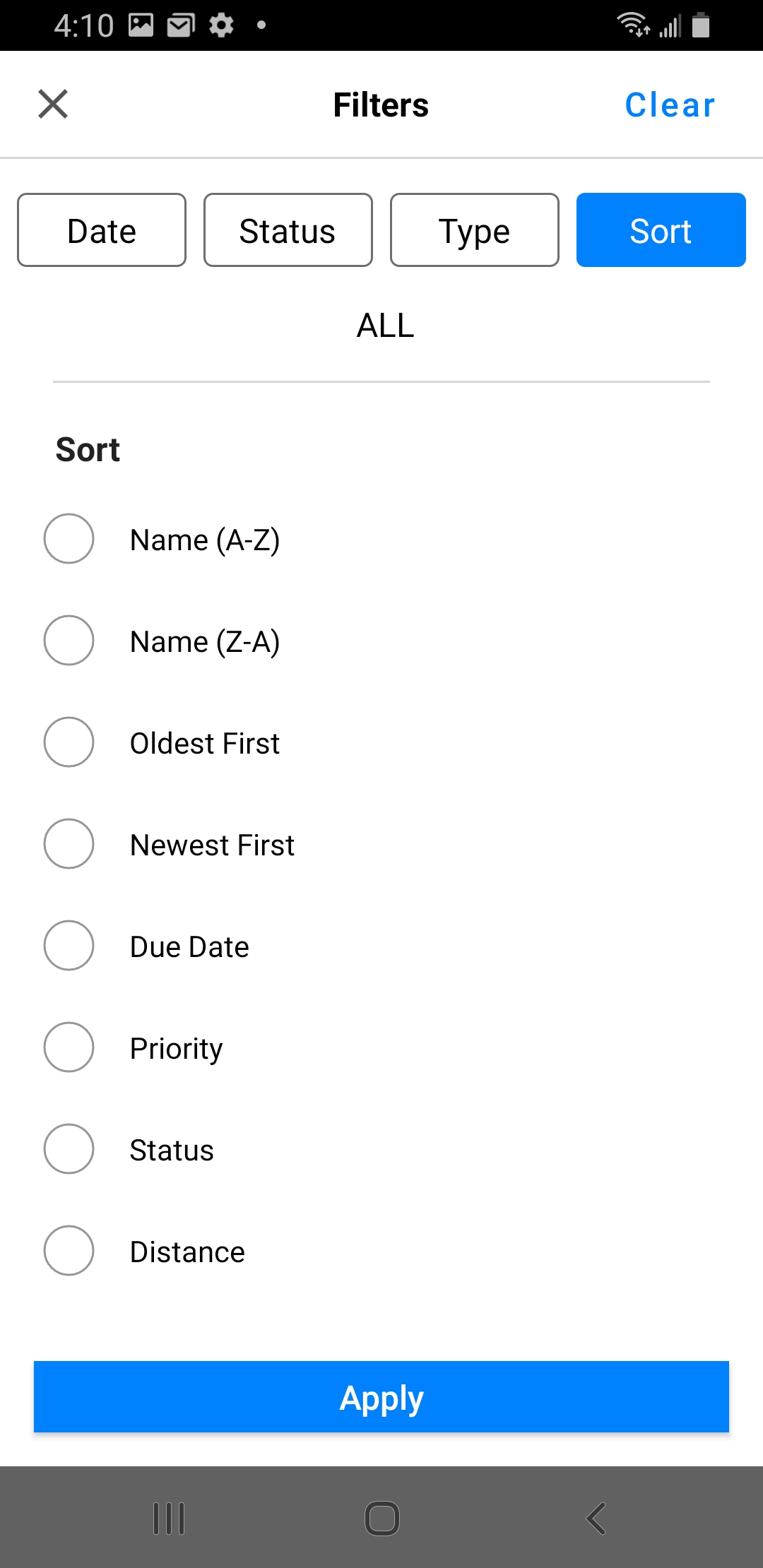Select the Sort filter tab
The width and height of the screenshot is (763, 1568).
pyautogui.click(x=661, y=230)
